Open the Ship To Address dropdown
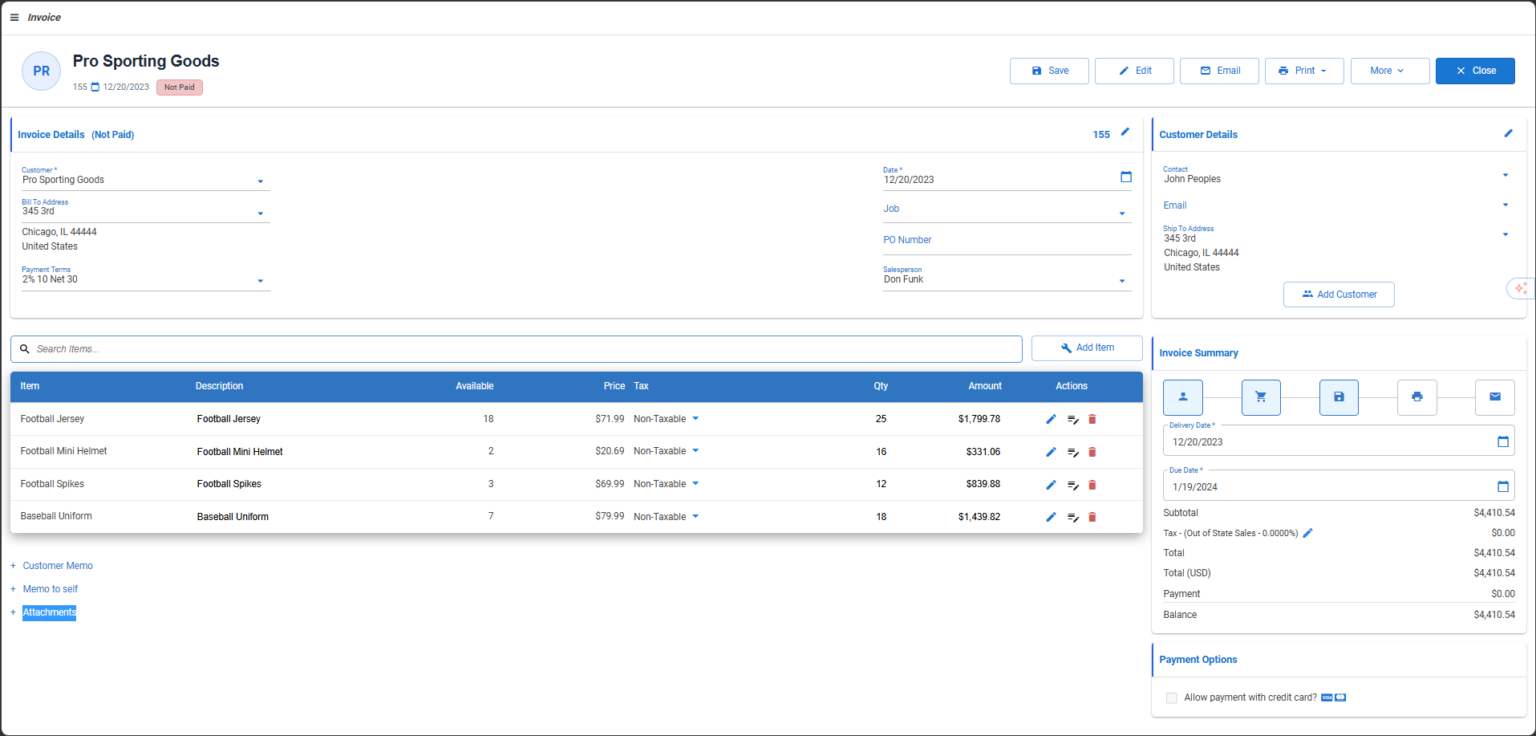The height and width of the screenshot is (736, 1536). tap(1505, 235)
